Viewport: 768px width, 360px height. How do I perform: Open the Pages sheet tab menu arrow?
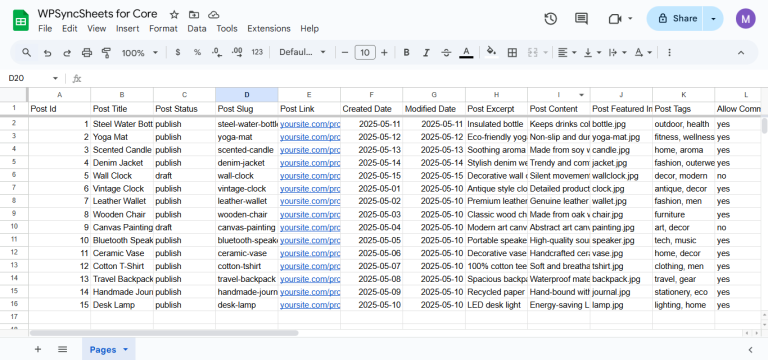point(125,349)
